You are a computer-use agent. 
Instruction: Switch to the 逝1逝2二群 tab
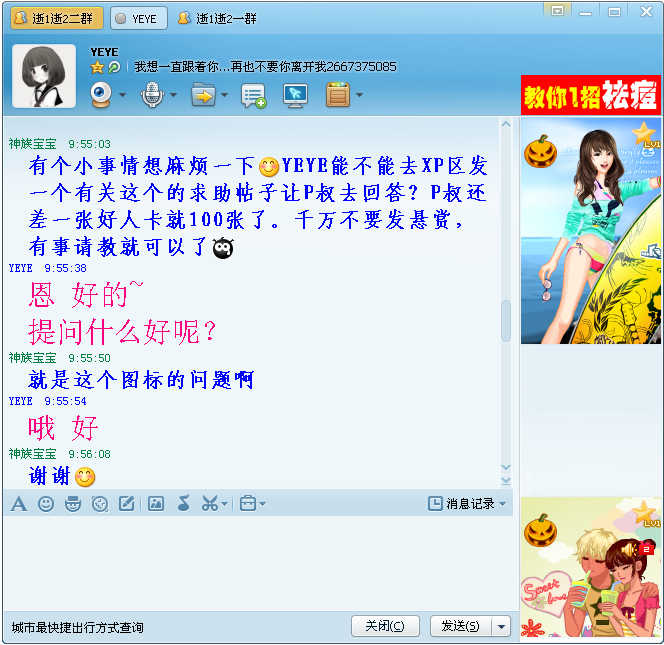[57, 19]
